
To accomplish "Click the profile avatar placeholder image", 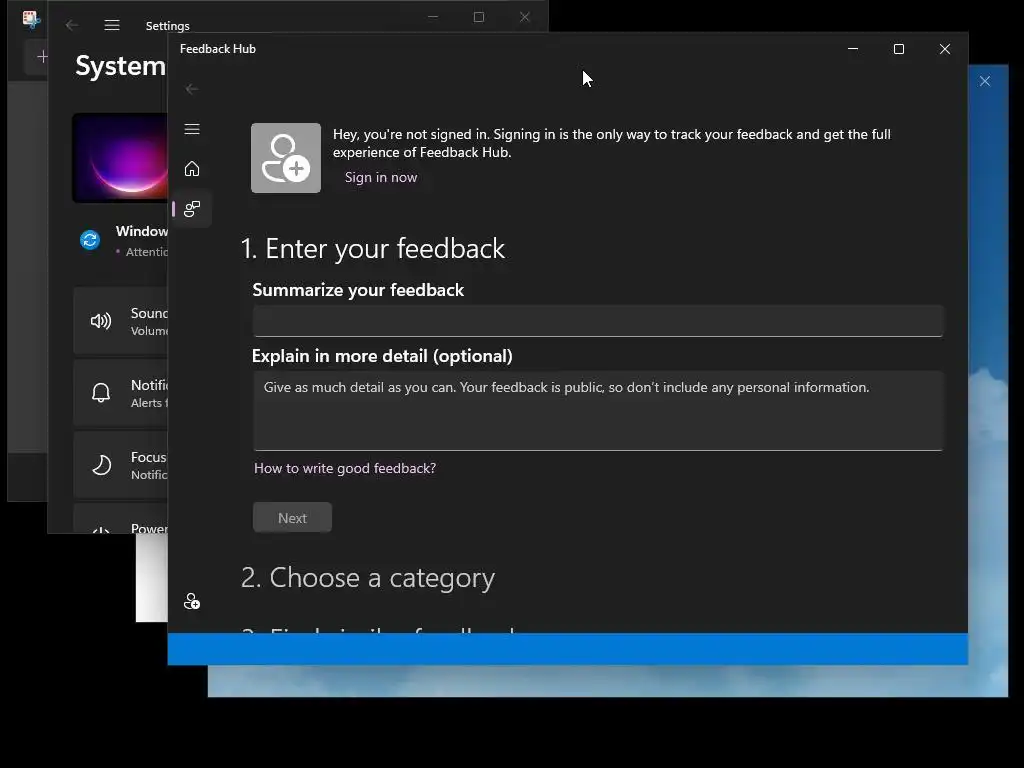I will coord(286,158).
